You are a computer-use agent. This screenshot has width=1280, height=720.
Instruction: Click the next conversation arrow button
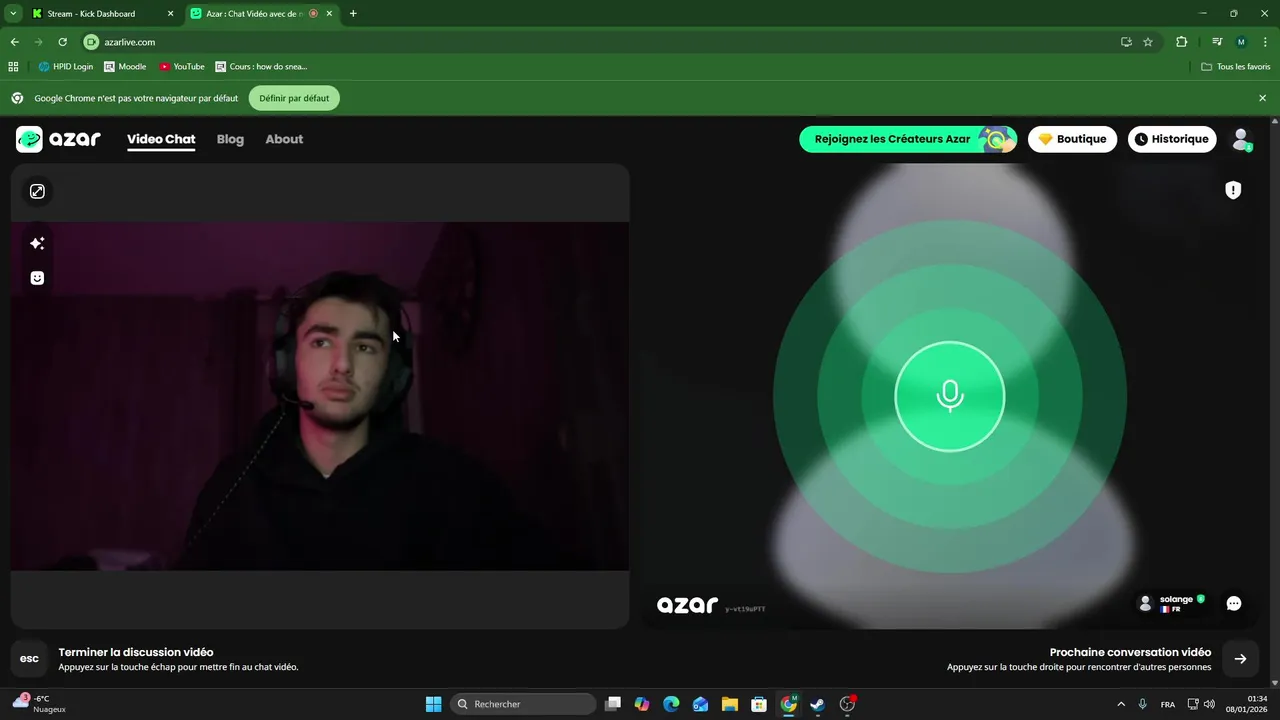[x=1240, y=658]
